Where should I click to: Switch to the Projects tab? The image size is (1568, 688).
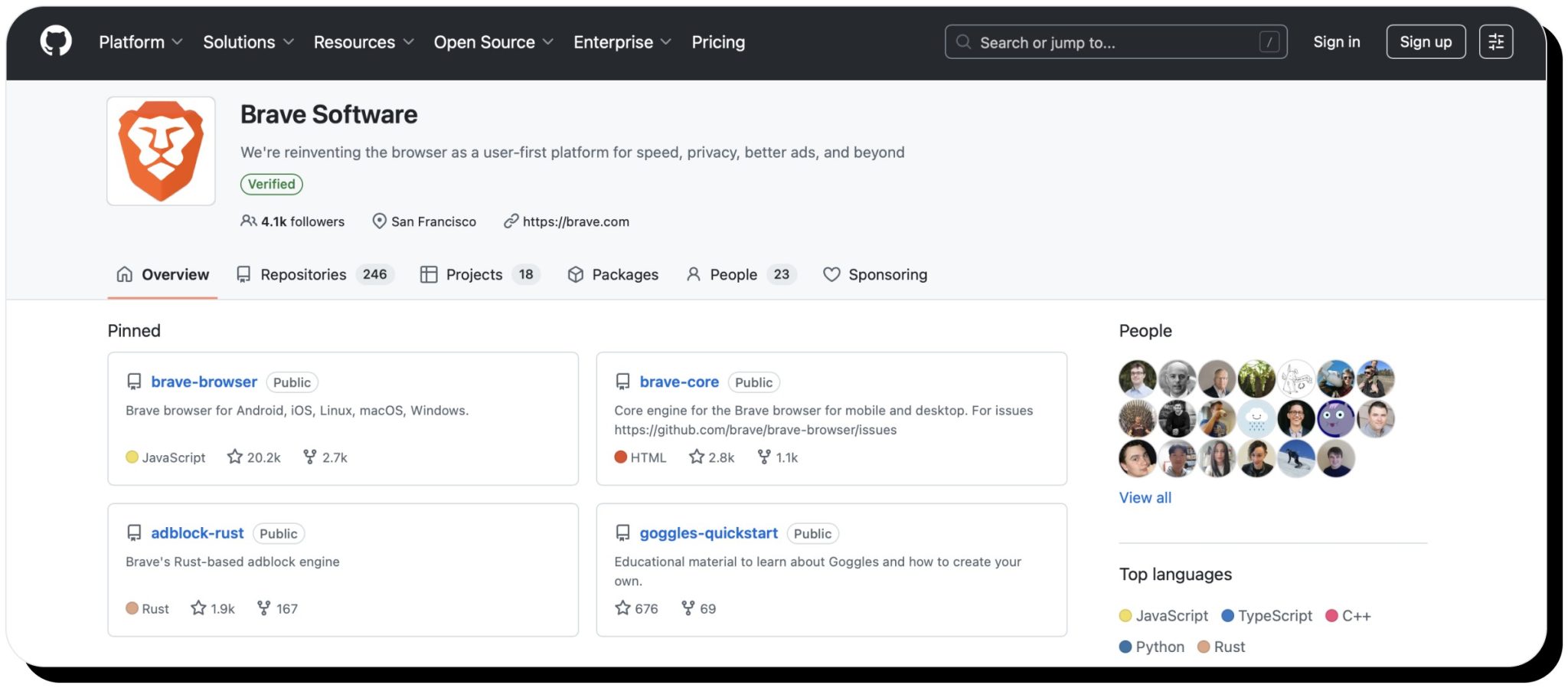480,274
